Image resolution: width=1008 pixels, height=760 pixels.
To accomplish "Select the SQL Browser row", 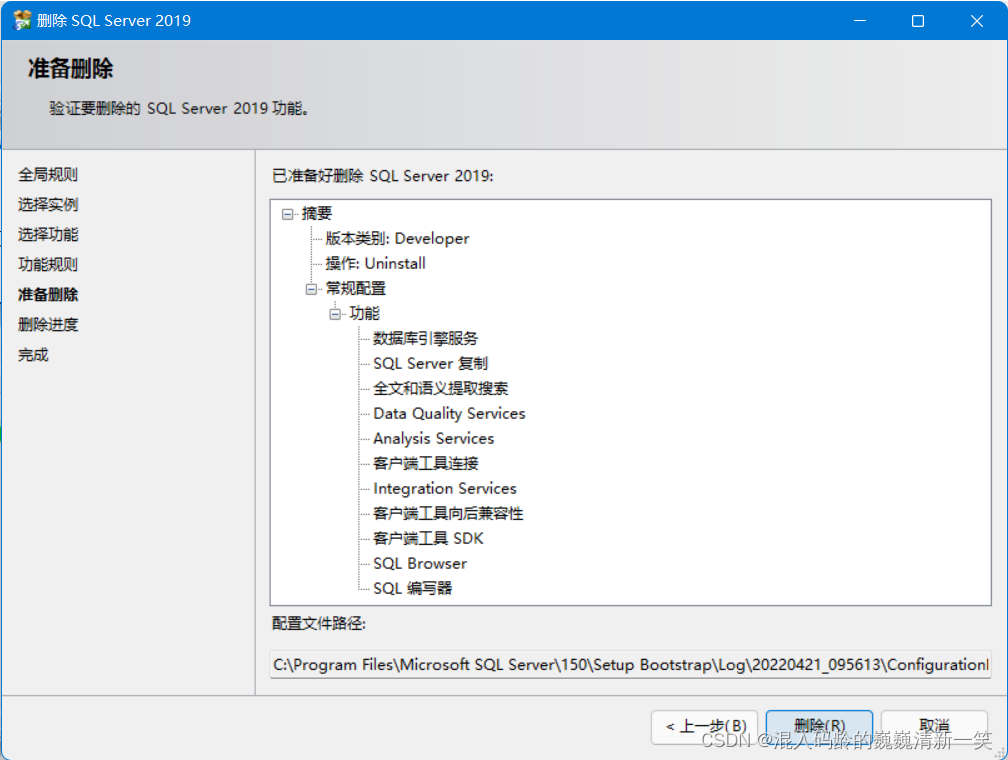I will pos(420,564).
